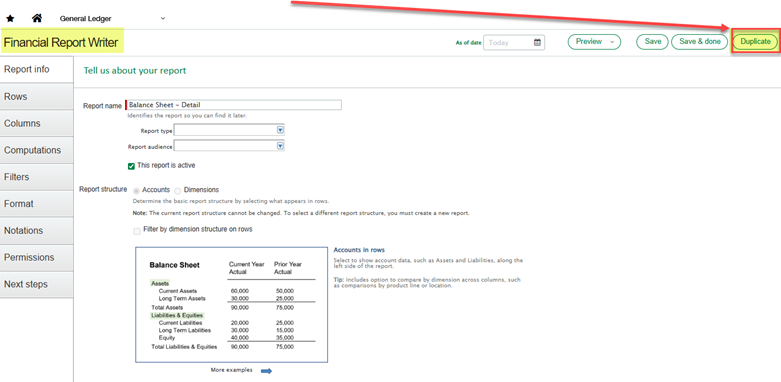
Task: Check Filter by dimension structure on rows
Action: coord(136,231)
